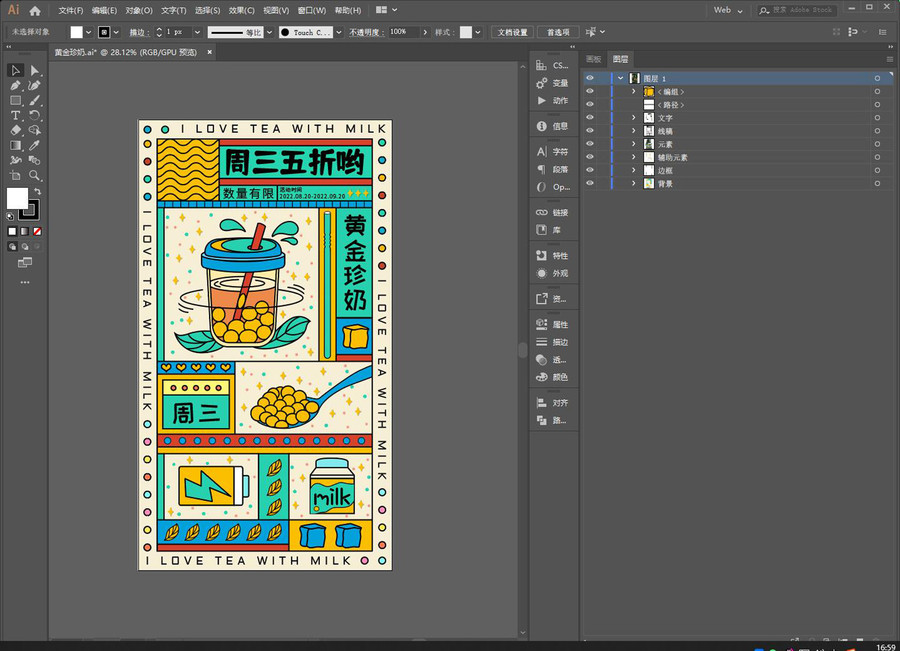Swap fill and stroke colors
The height and width of the screenshot is (651, 900).
[x=37, y=191]
